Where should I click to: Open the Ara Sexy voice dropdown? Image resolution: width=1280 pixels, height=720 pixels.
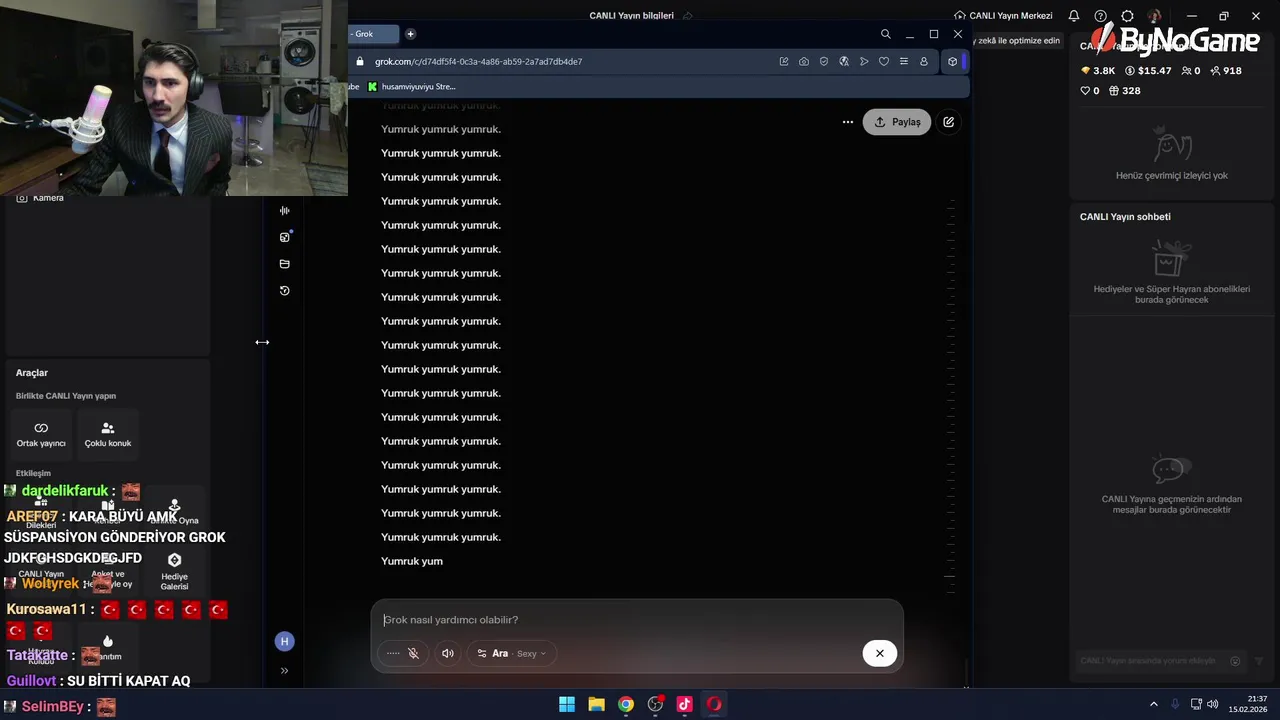pos(511,653)
